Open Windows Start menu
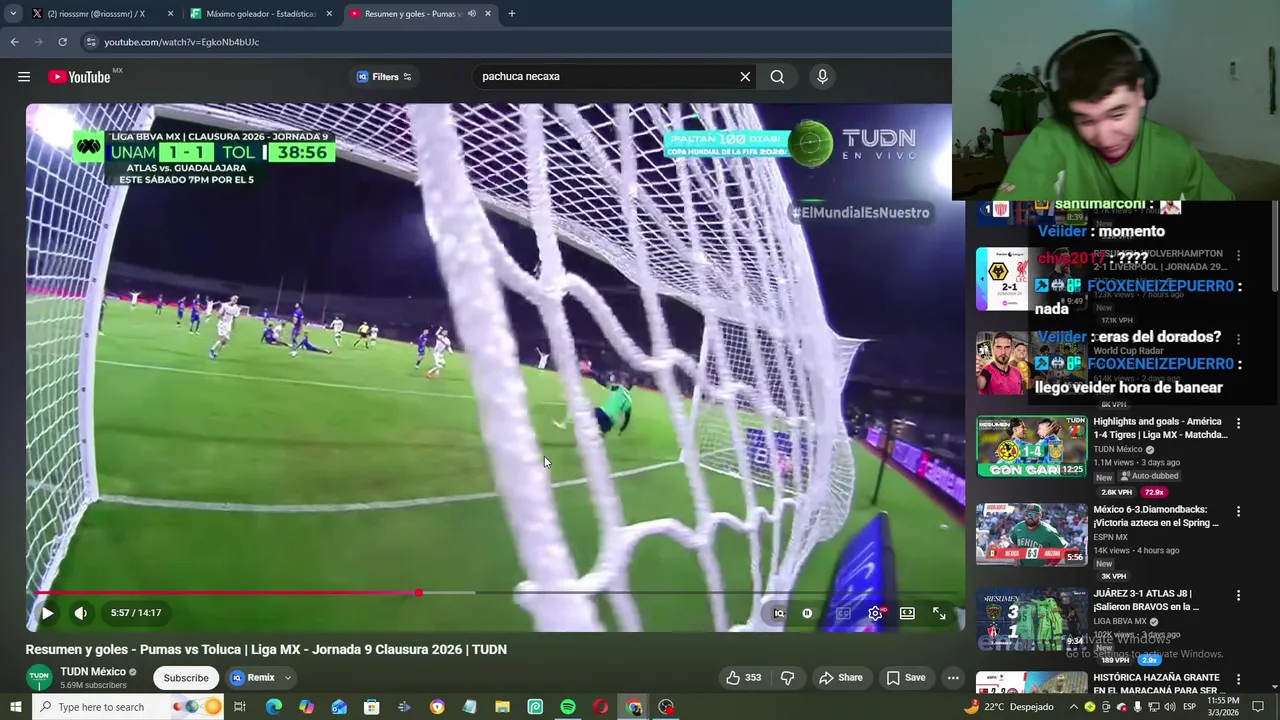The width and height of the screenshot is (1280, 720). 15,707
